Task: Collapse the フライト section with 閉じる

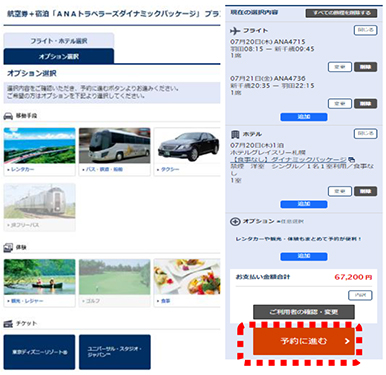Action: click(365, 30)
